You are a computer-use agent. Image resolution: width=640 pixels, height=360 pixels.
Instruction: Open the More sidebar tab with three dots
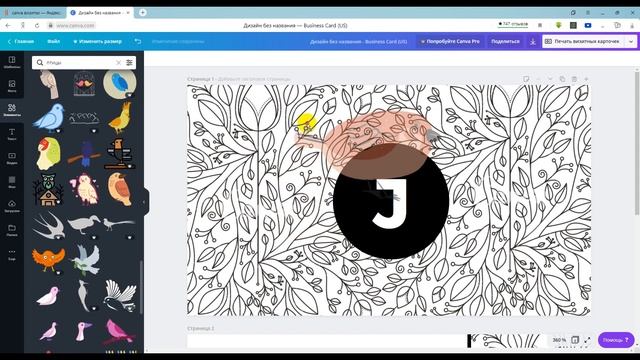pyautogui.click(x=12, y=254)
